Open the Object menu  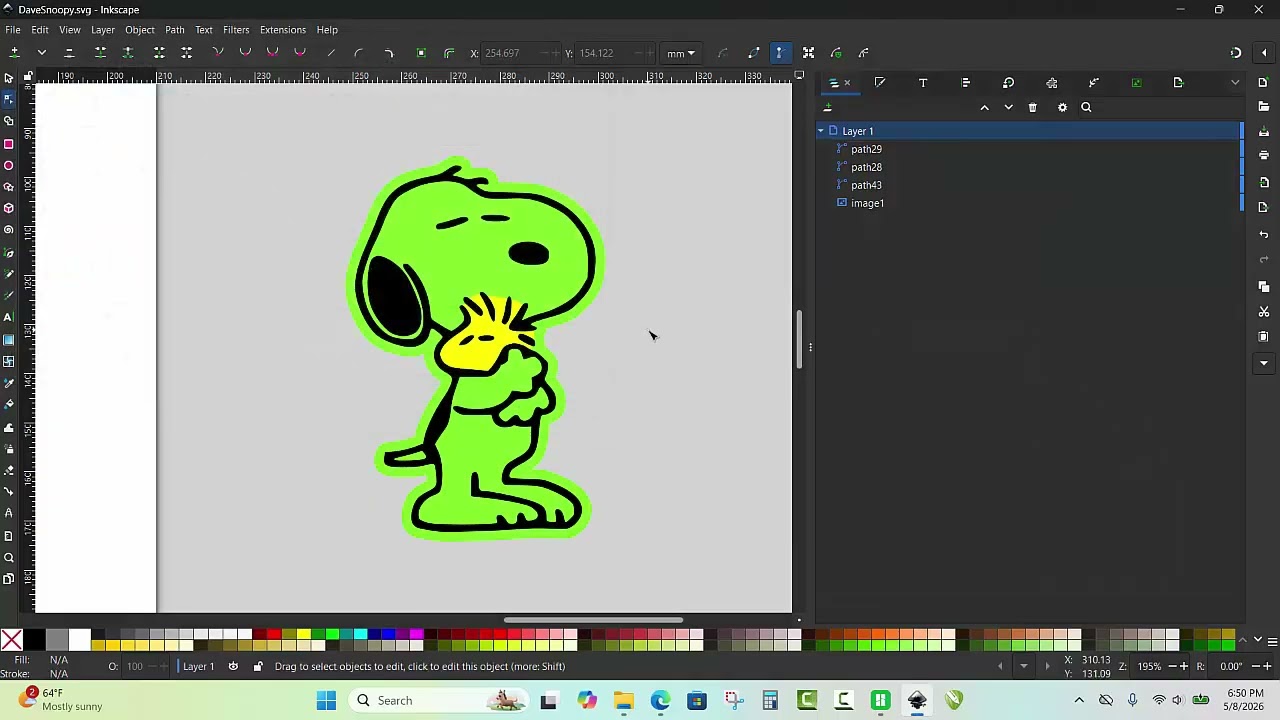point(140,30)
